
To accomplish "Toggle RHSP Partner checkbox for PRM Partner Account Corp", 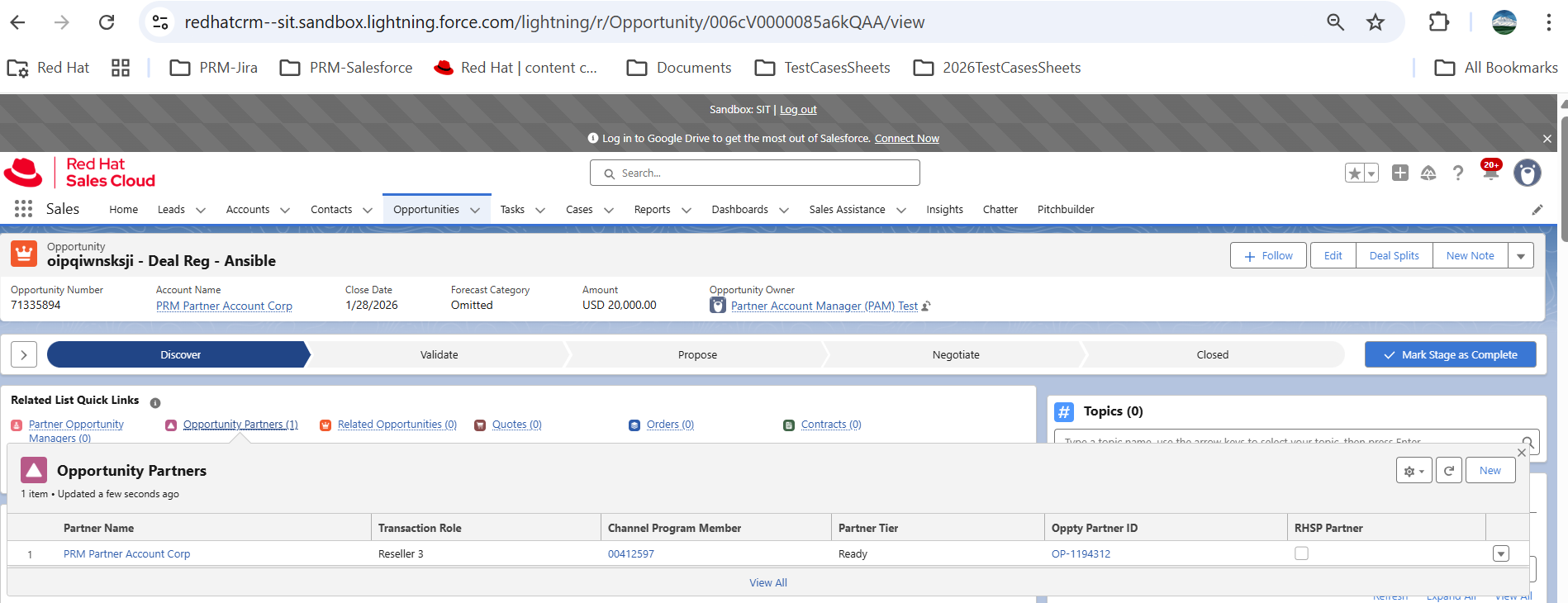I will pyautogui.click(x=1302, y=553).
